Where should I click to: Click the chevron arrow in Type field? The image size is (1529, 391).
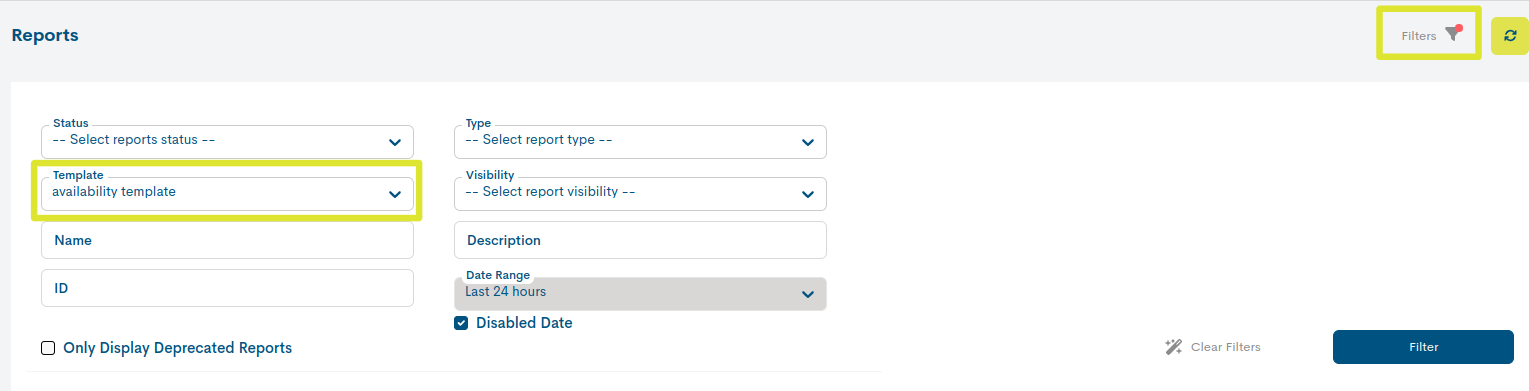click(808, 142)
